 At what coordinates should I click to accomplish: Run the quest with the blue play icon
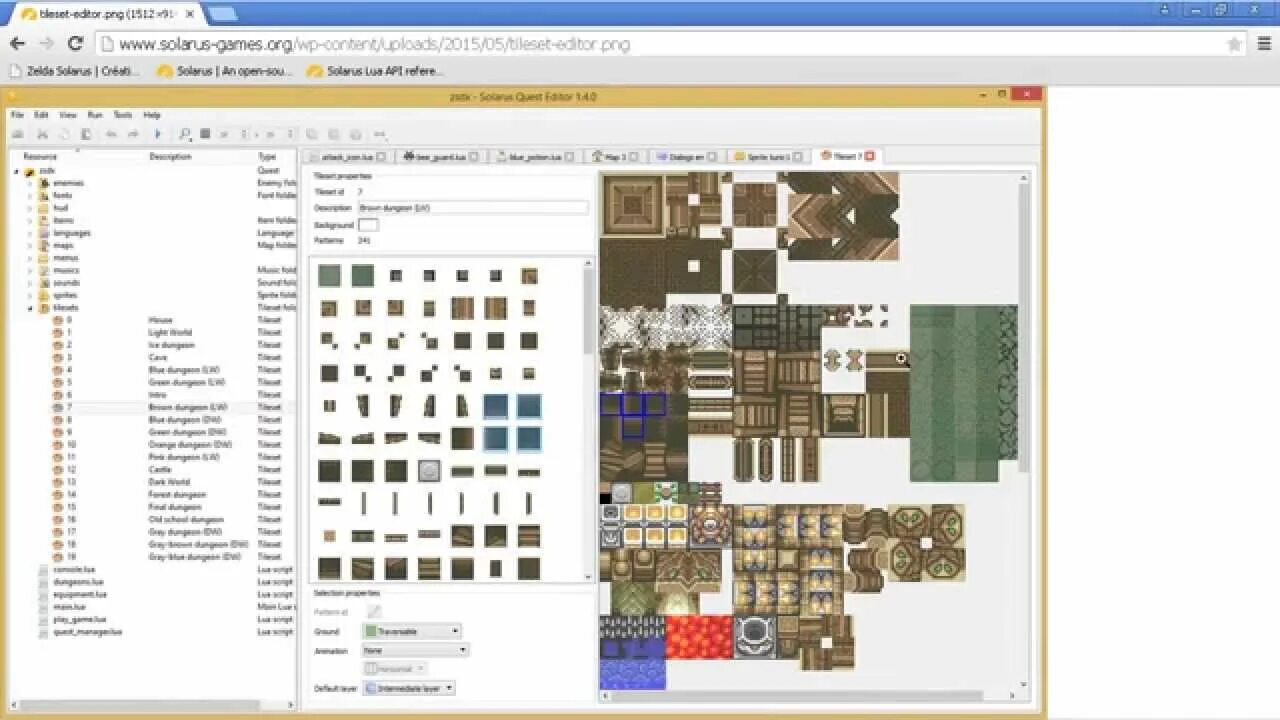pos(157,134)
